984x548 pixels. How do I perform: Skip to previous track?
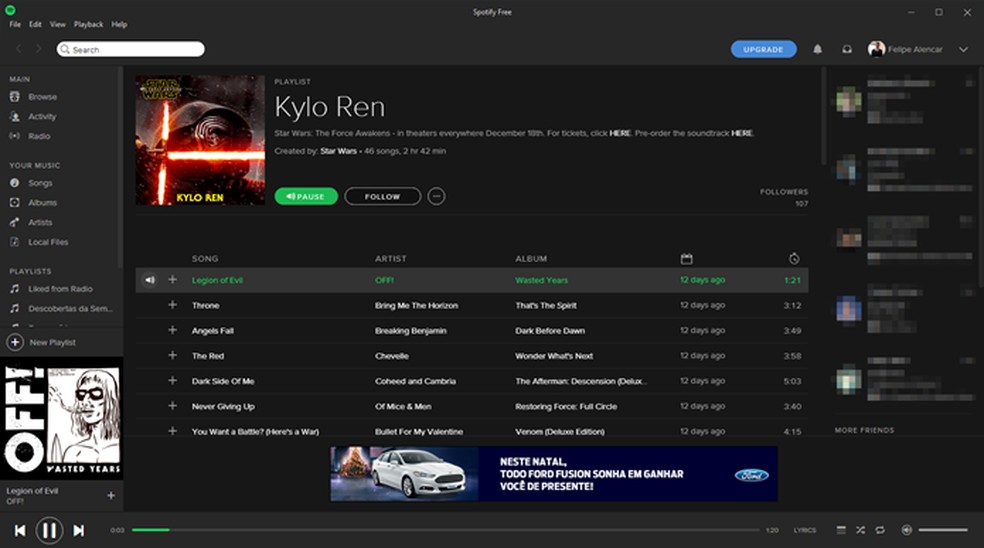pyautogui.click(x=20, y=530)
